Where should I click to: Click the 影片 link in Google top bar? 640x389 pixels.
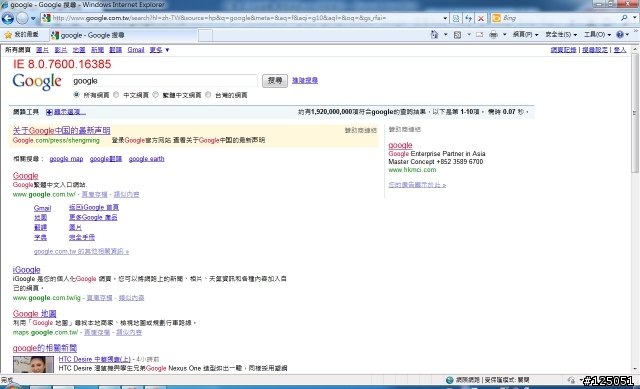(60, 50)
